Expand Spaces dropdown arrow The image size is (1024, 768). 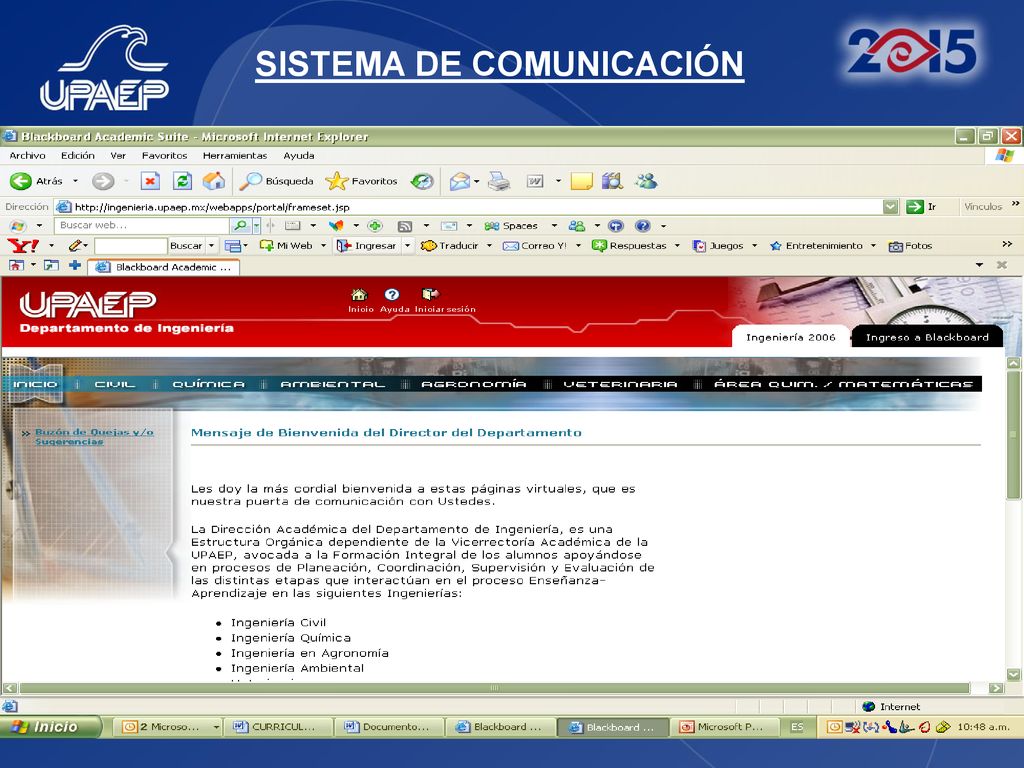click(554, 226)
